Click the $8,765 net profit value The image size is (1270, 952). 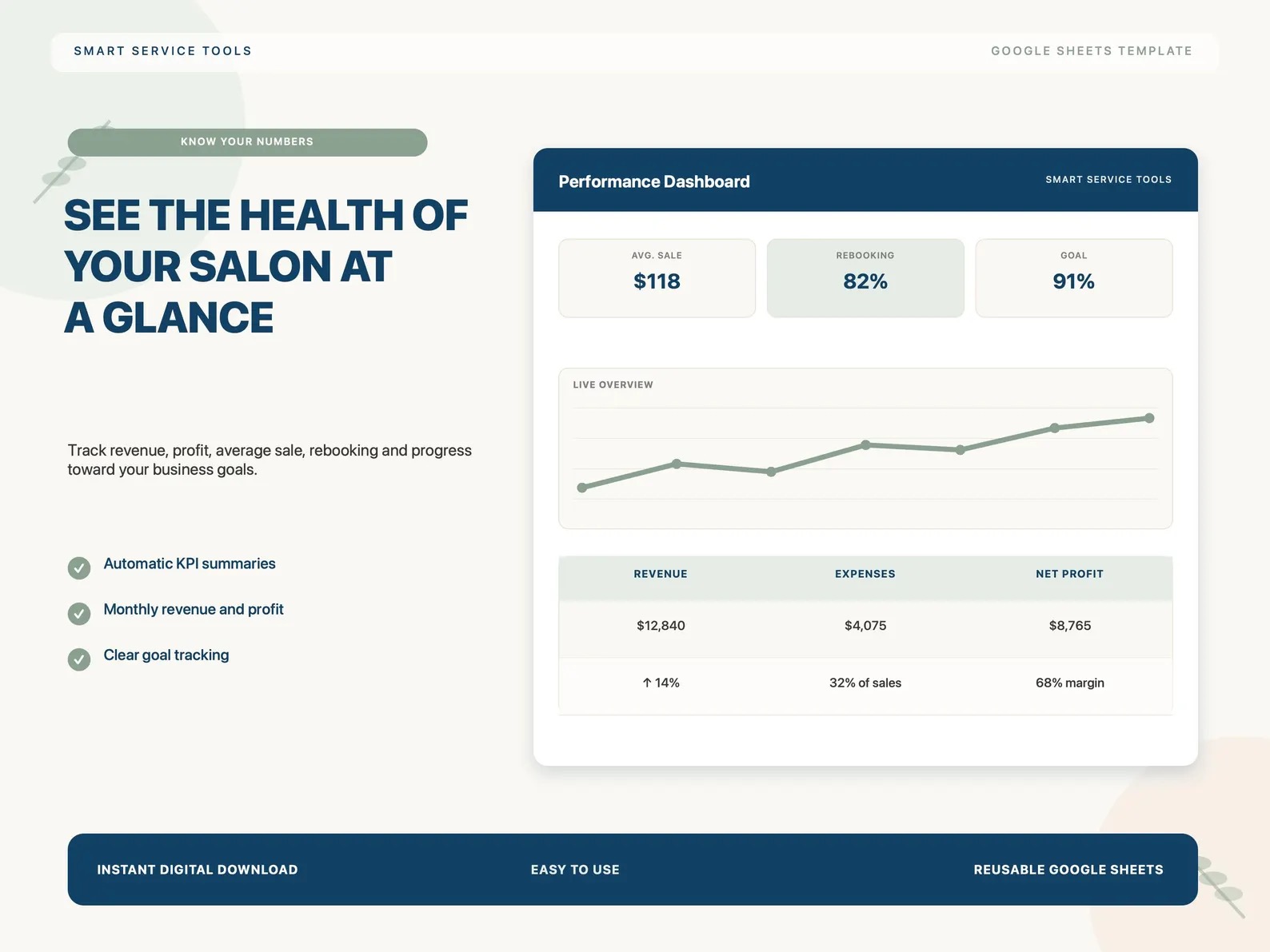coord(1070,626)
